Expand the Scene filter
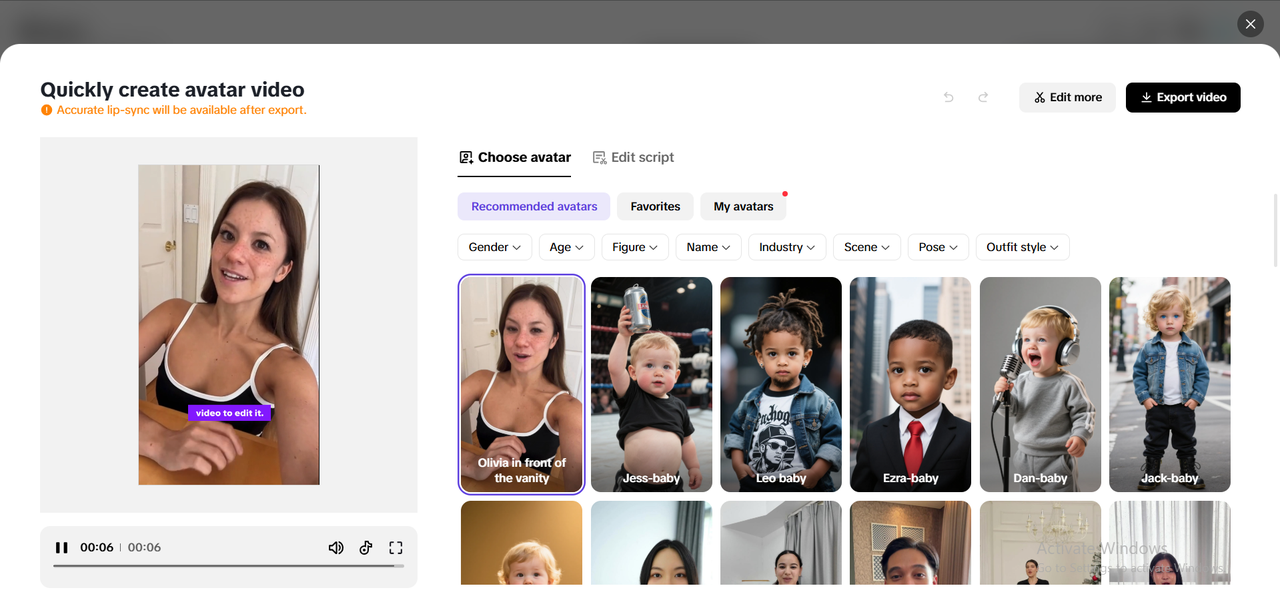Image resolution: width=1280 pixels, height=606 pixels. pyautogui.click(x=866, y=247)
